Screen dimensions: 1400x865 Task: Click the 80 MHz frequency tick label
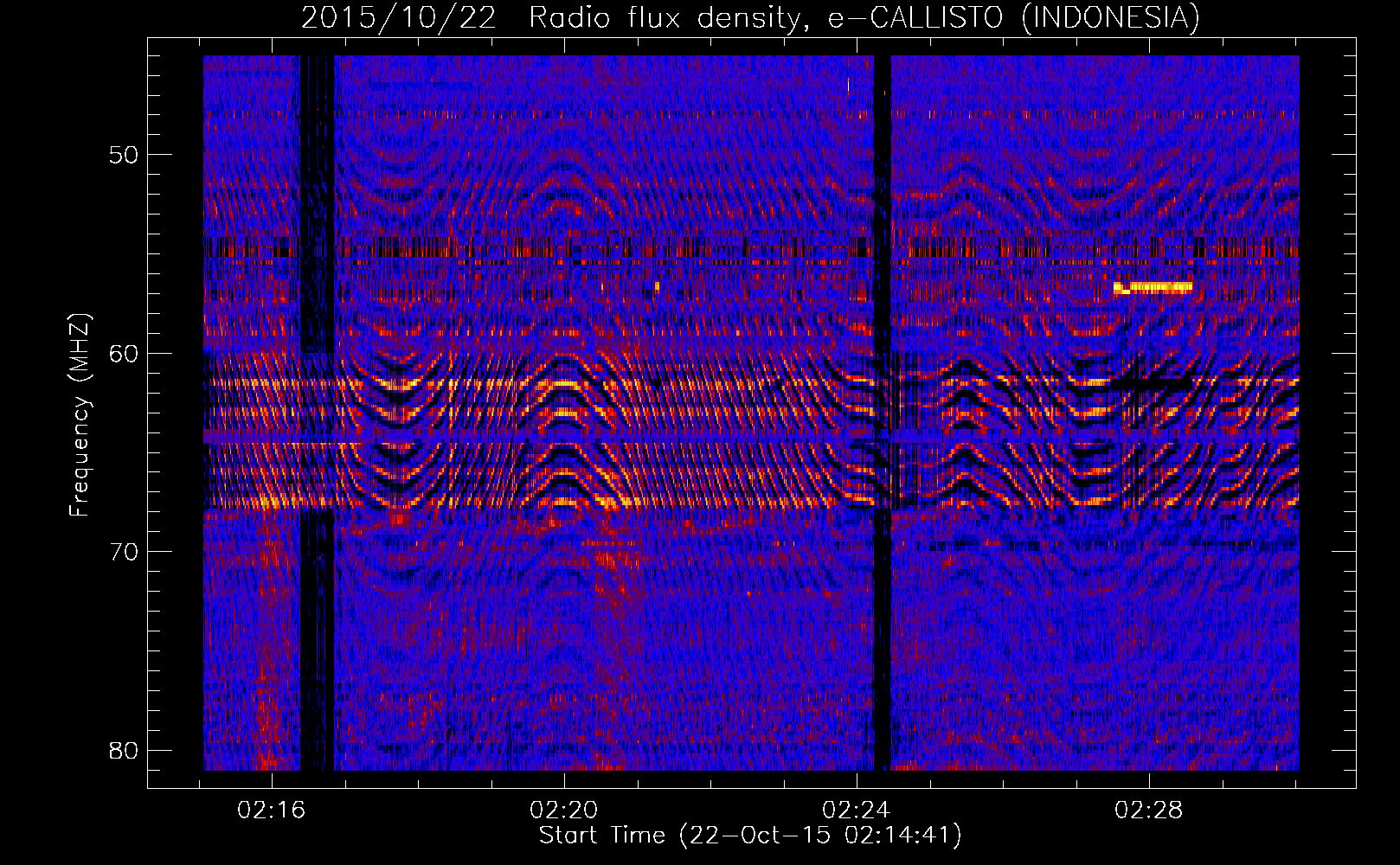tap(124, 750)
